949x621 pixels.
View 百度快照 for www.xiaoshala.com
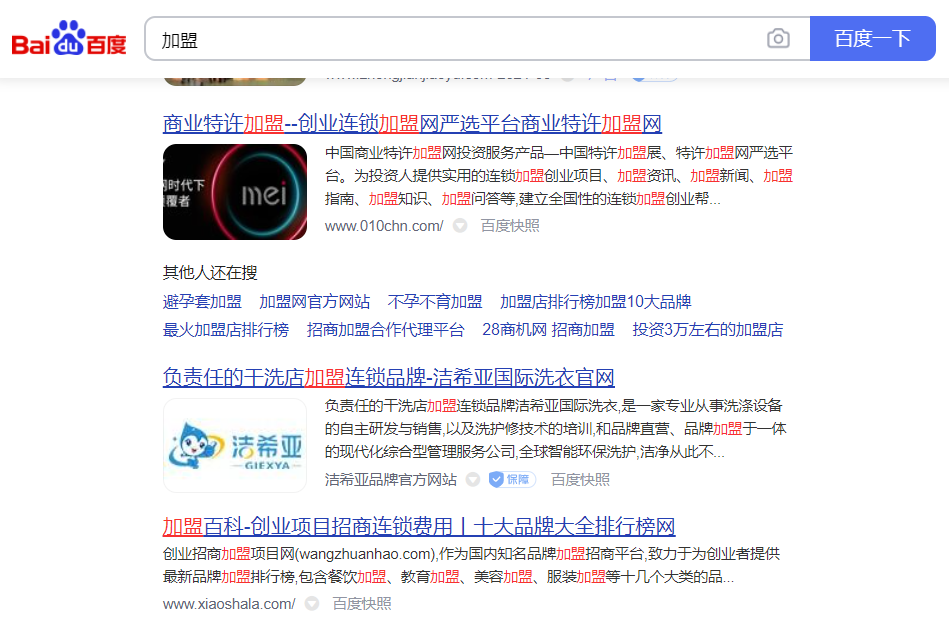[x=362, y=604]
